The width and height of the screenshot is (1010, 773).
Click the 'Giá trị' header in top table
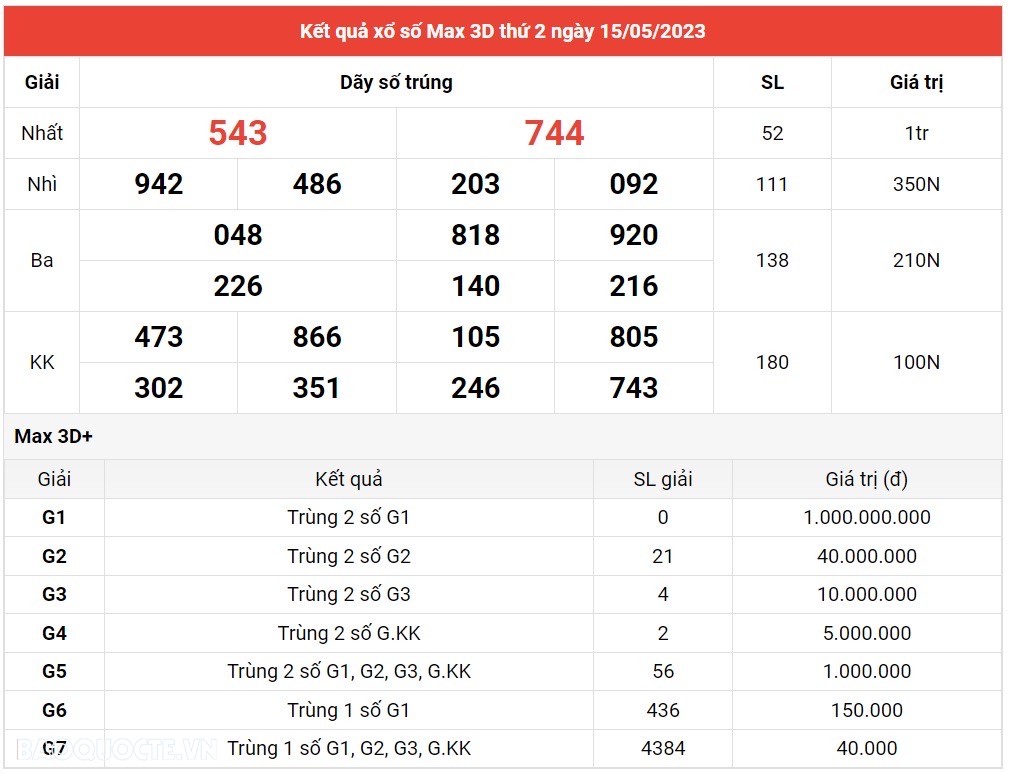(x=916, y=83)
